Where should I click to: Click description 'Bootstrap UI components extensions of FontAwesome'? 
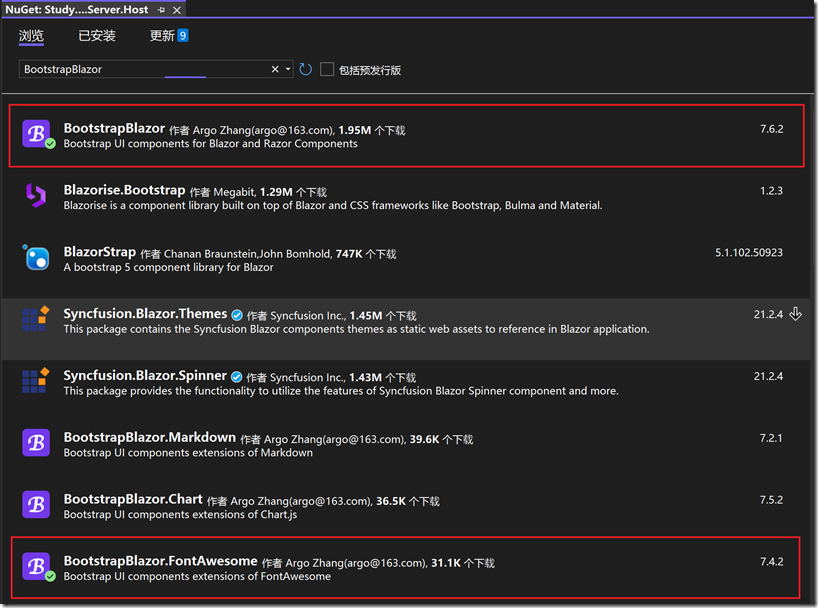click(x=197, y=576)
